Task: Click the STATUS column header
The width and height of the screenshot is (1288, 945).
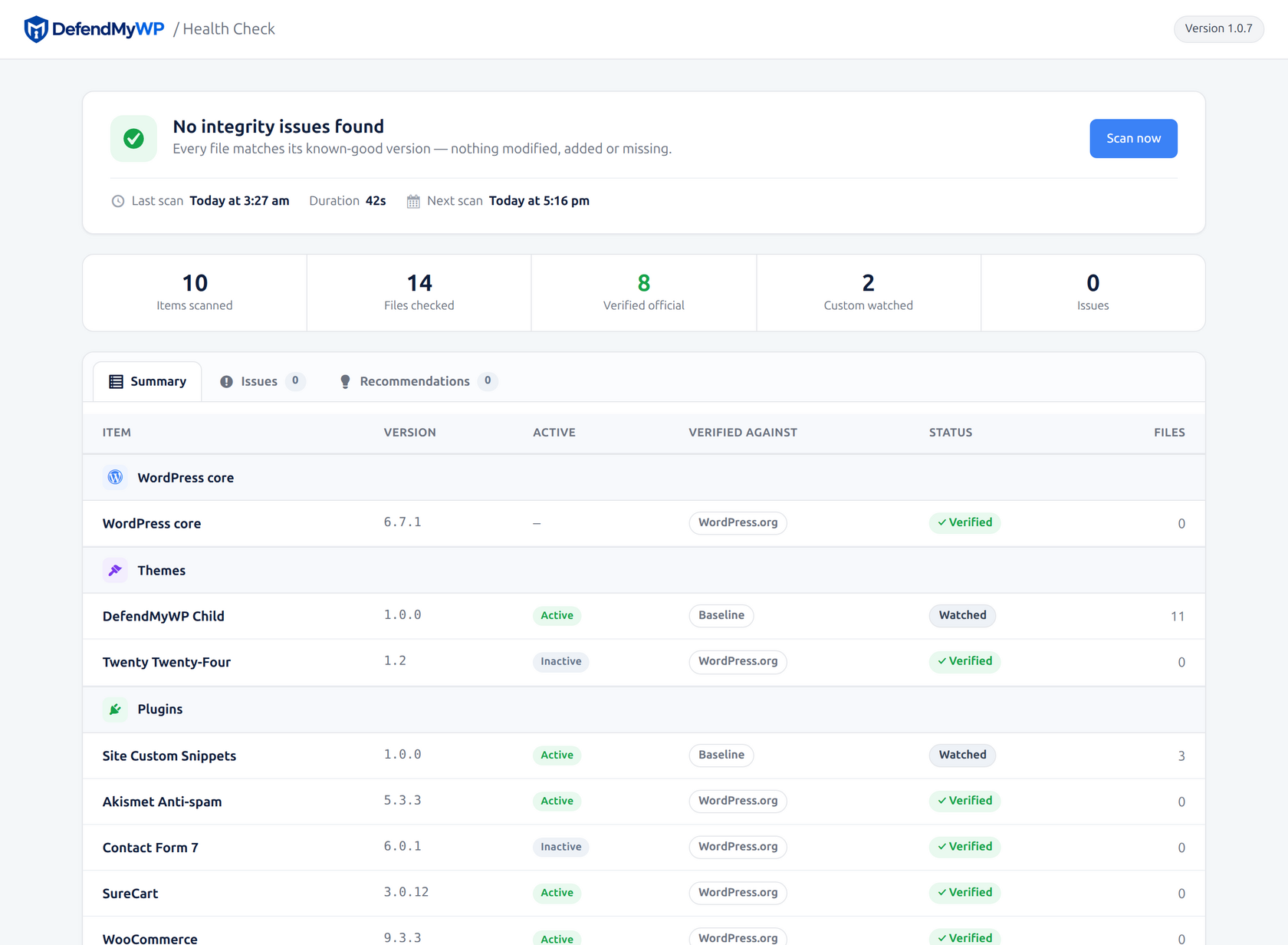Action: (951, 433)
